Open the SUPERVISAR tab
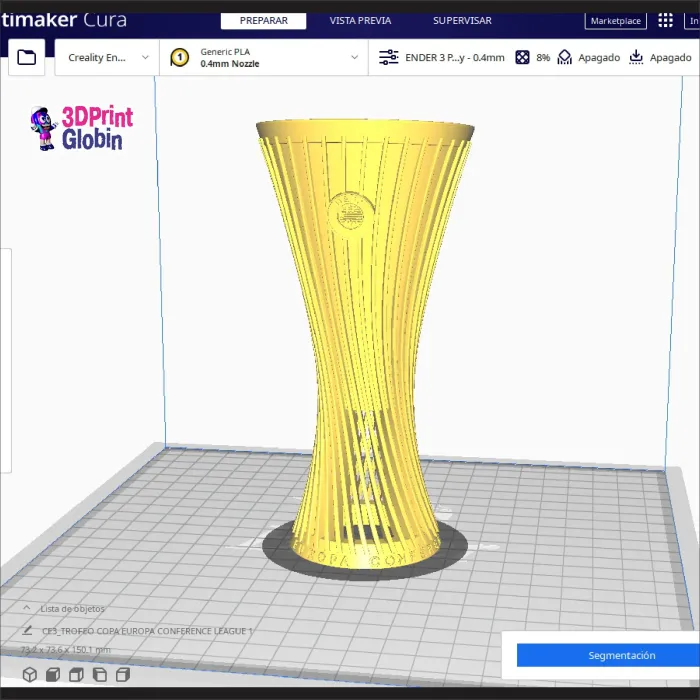 point(462,21)
